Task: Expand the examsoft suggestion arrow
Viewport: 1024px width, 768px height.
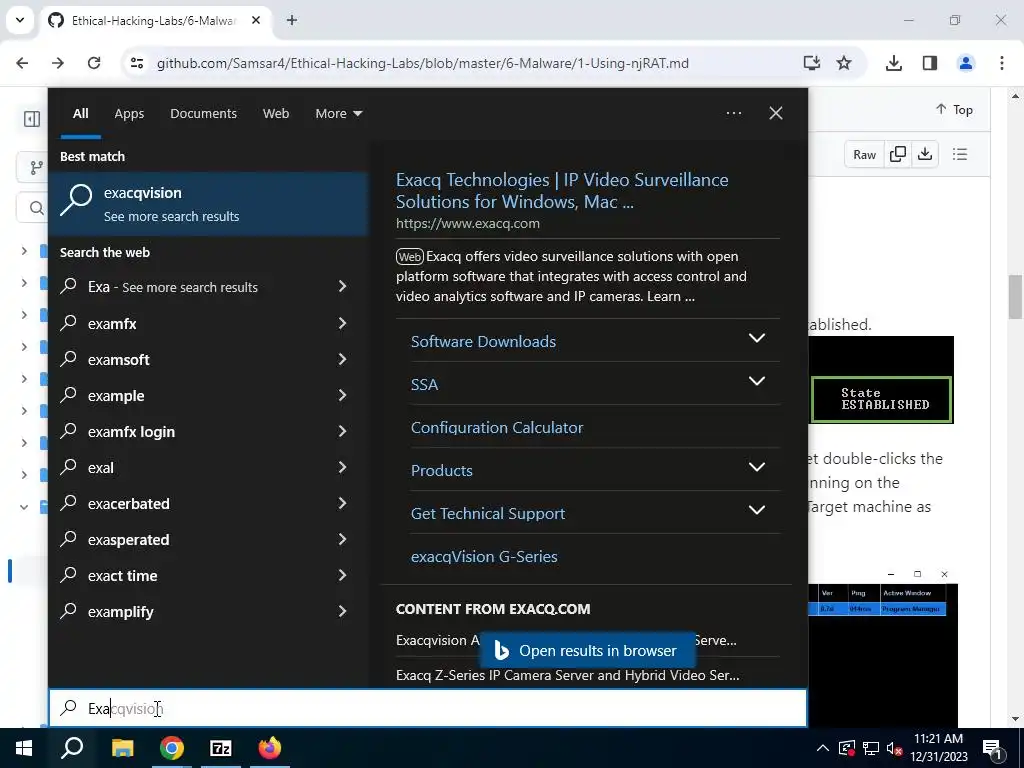Action: pos(342,359)
